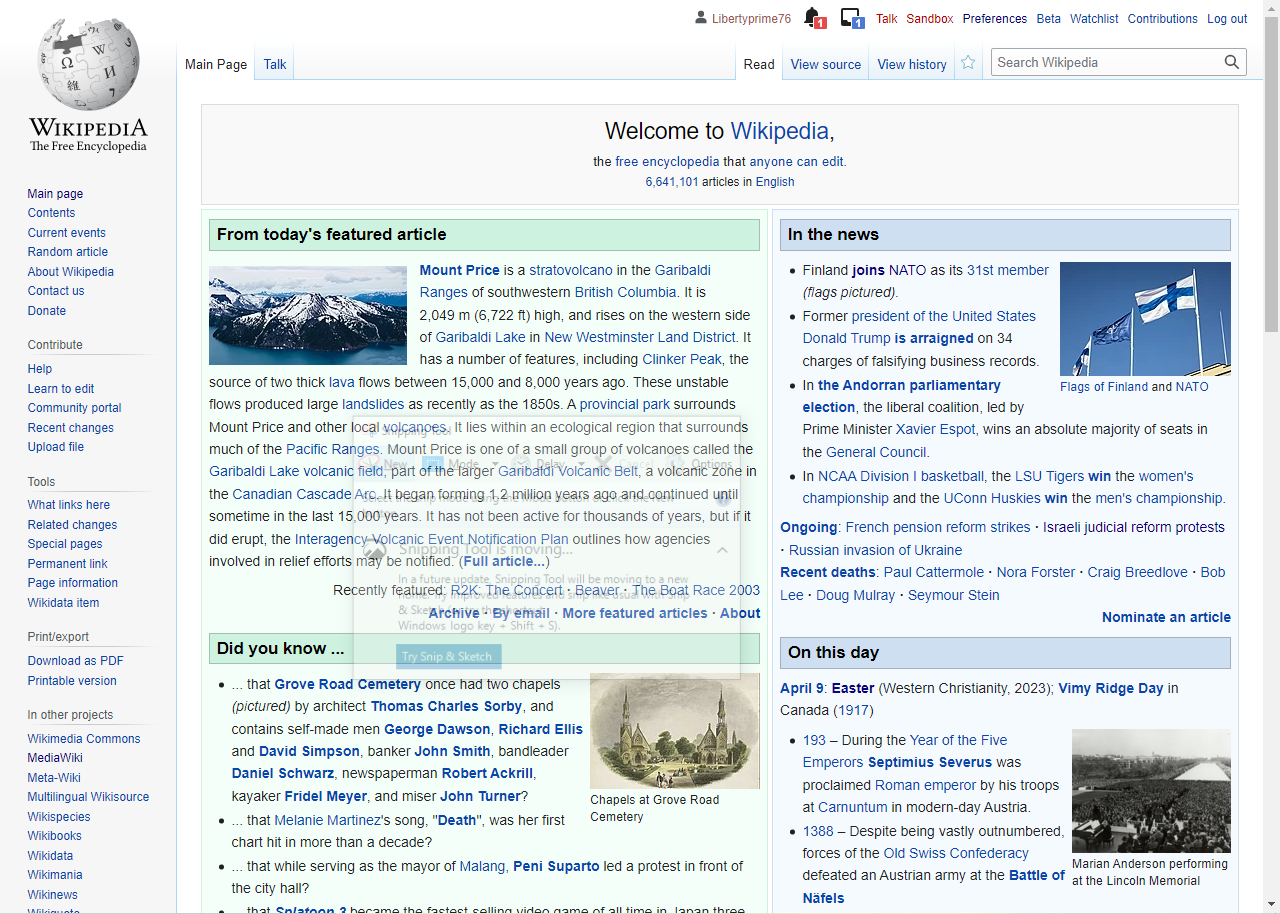Image resolution: width=1280 pixels, height=914 pixels.
Task: Open the stratovolcano link in featured article
Action: click(x=571, y=270)
